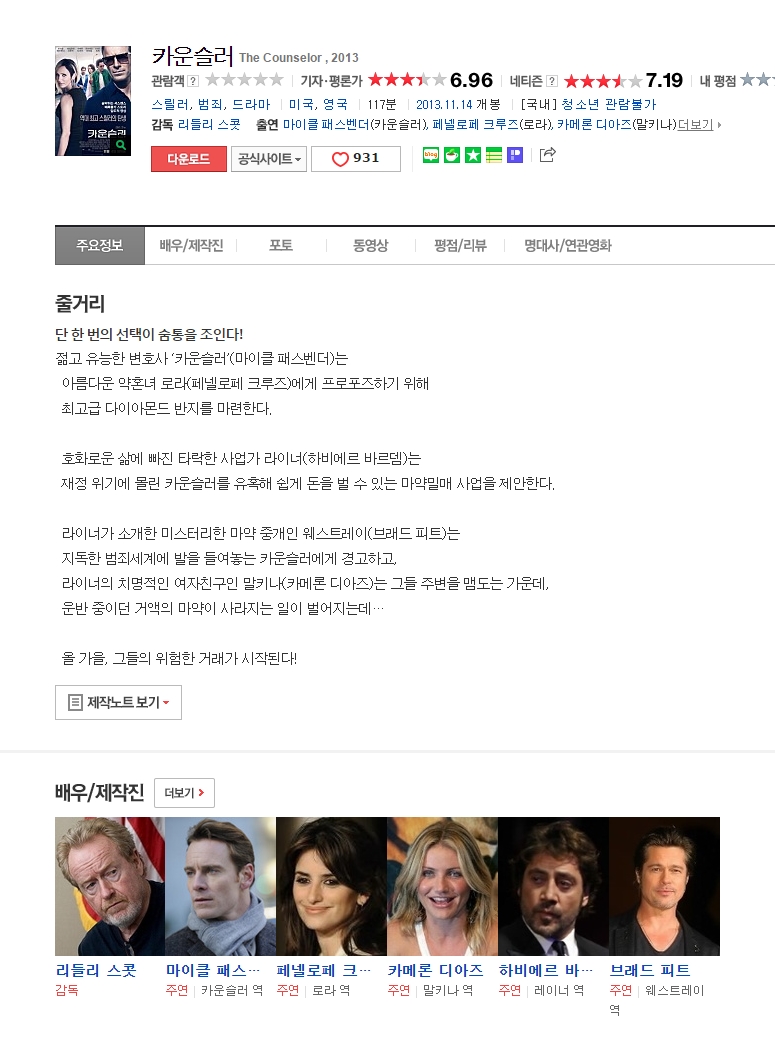Screen dimensions: 775x1039
Task: Rate the movie using 내 평점 stars
Action: (x=757, y=80)
